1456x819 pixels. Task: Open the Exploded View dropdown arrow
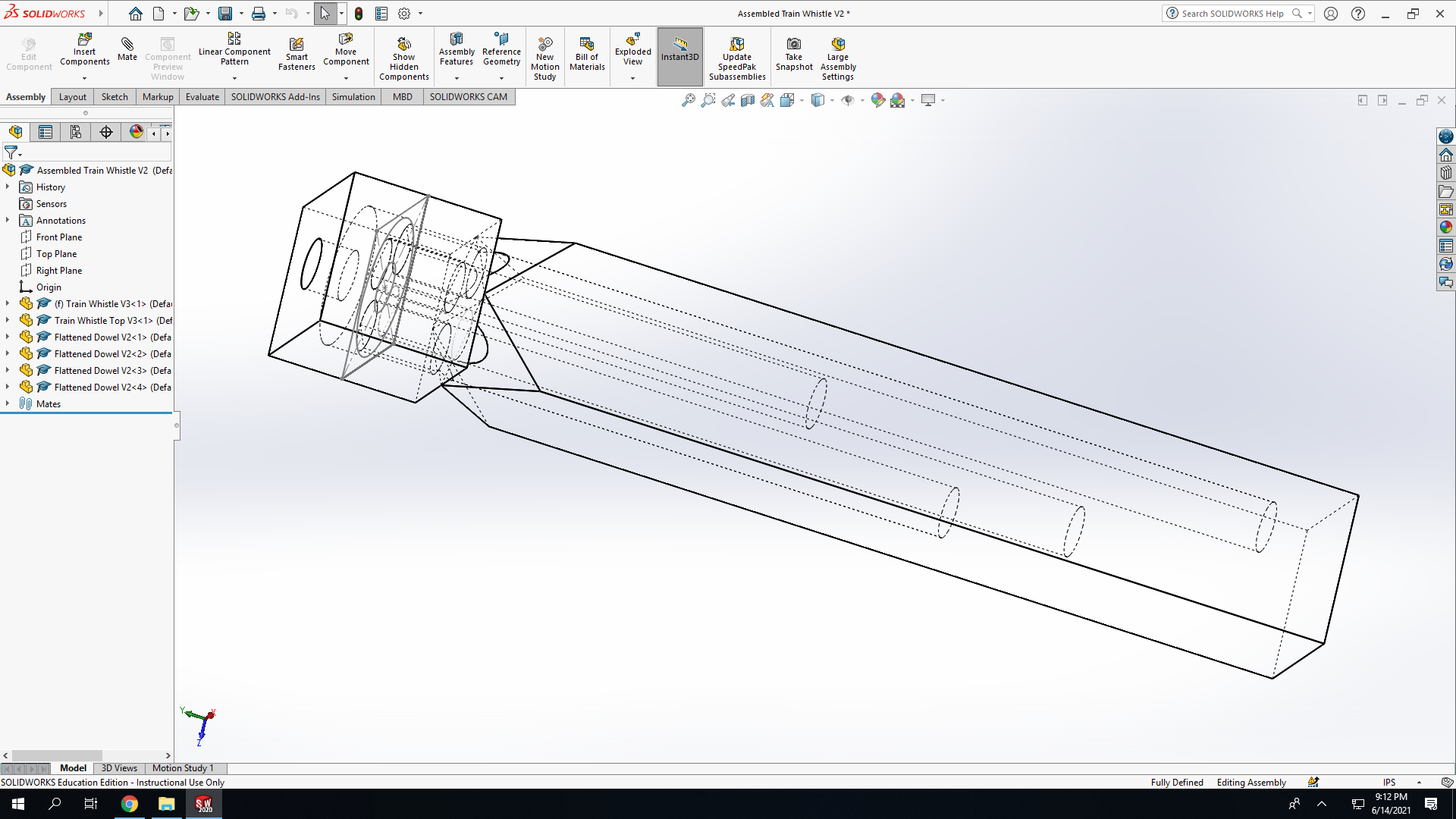pyautogui.click(x=632, y=78)
